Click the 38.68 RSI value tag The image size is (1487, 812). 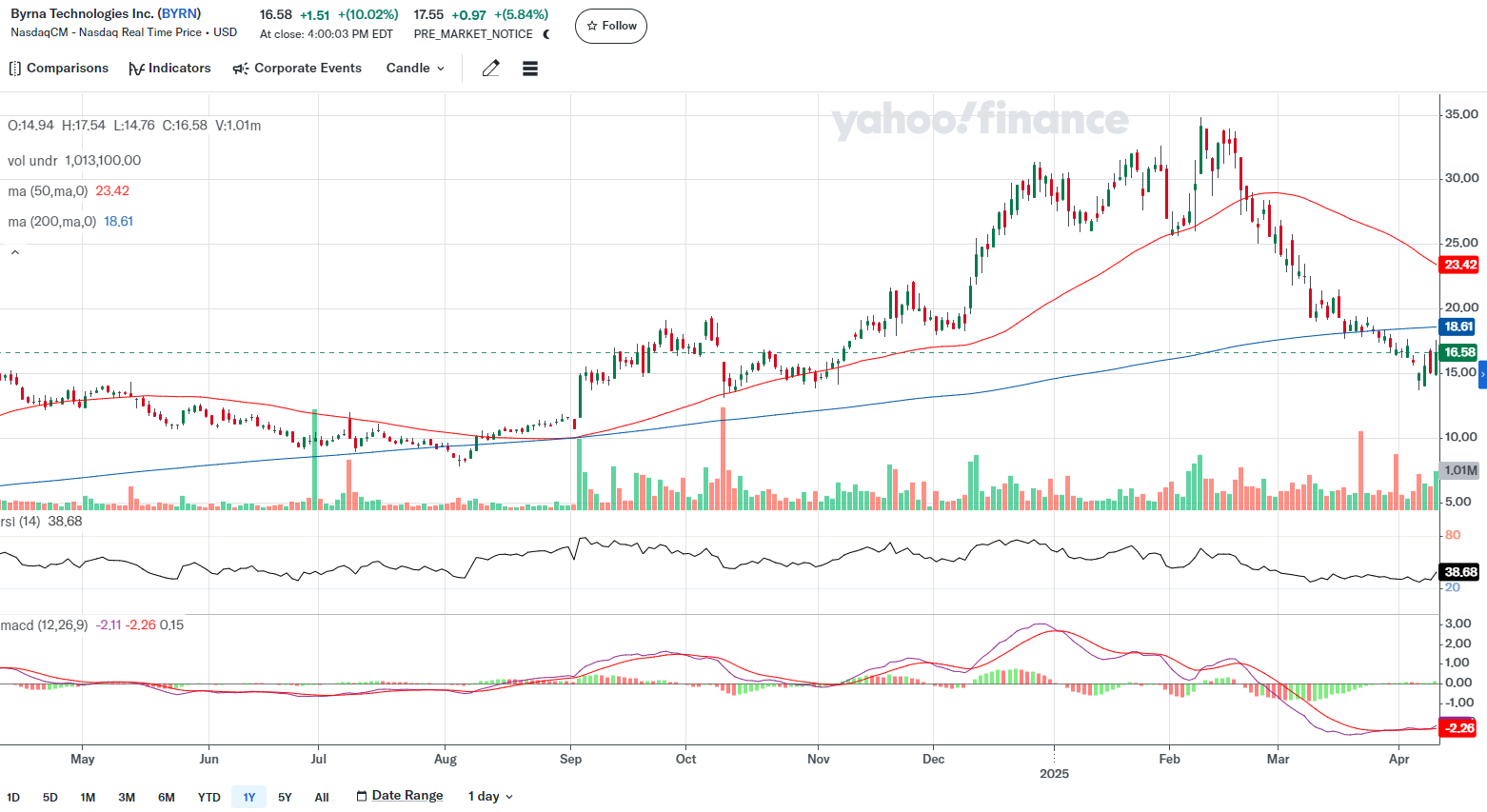click(1460, 572)
